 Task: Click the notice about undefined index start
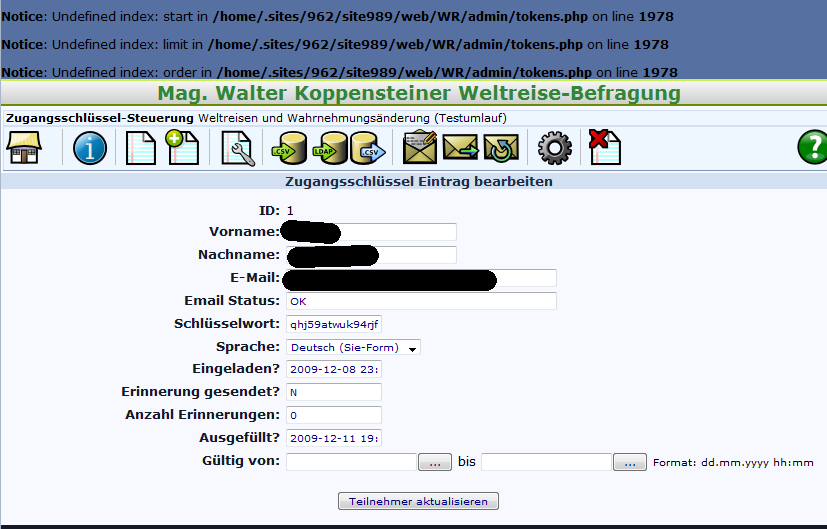pyautogui.click(x=338, y=17)
